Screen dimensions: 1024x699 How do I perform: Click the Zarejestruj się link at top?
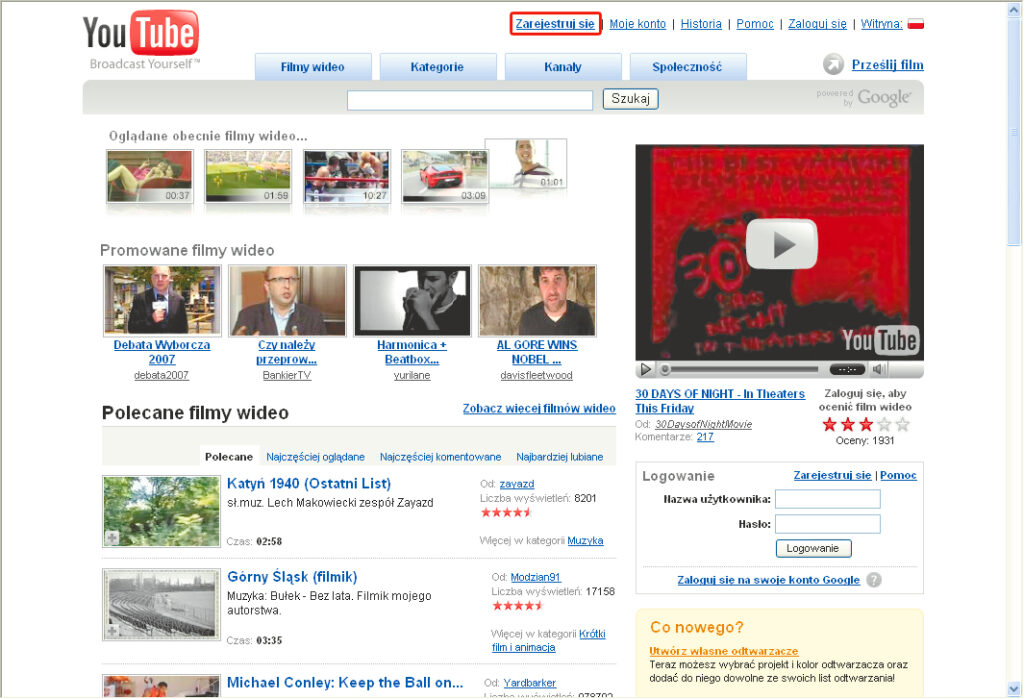555,24
